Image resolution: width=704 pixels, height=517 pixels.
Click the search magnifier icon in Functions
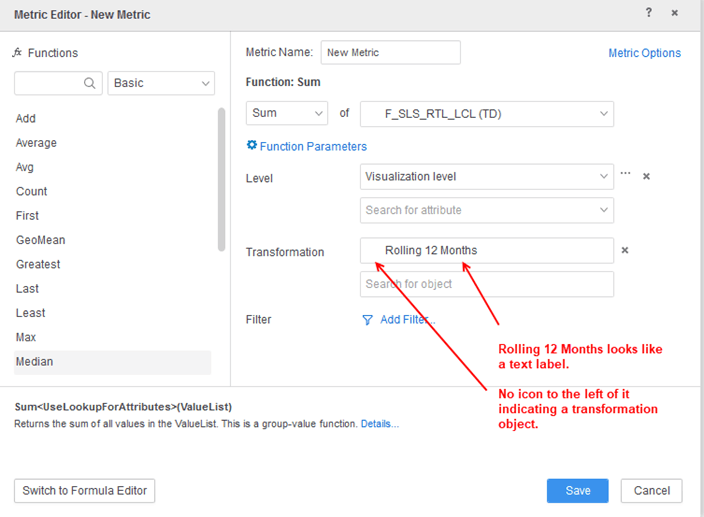[x=90, y=84]
